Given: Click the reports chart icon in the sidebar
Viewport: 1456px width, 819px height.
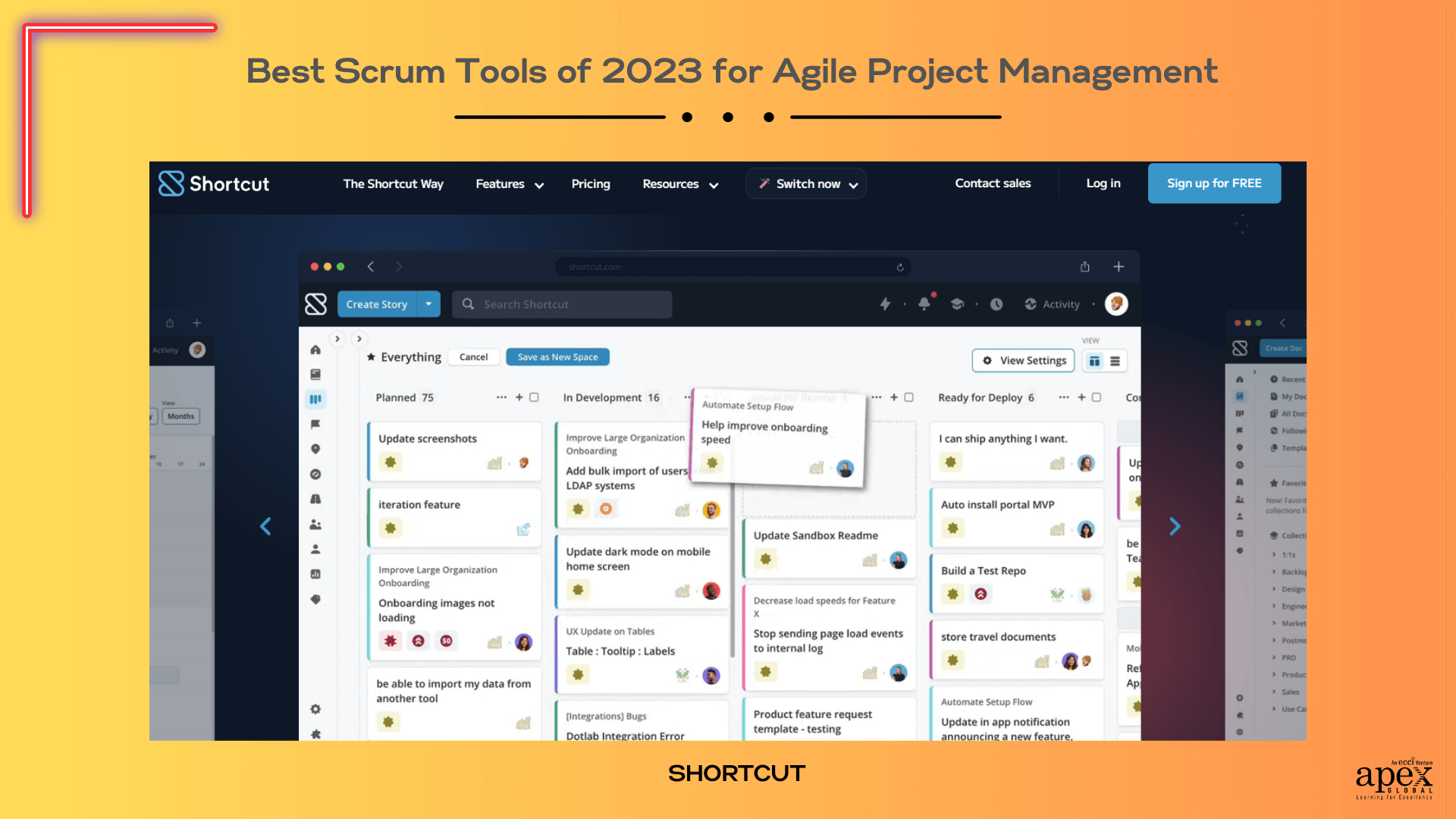Looking at the screenshot, I should (x=315, y=573).
